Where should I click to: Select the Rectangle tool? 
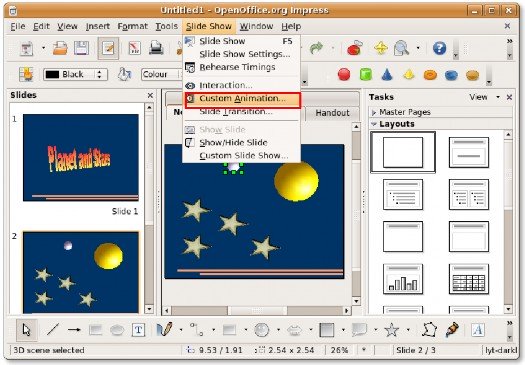point(95,330)
